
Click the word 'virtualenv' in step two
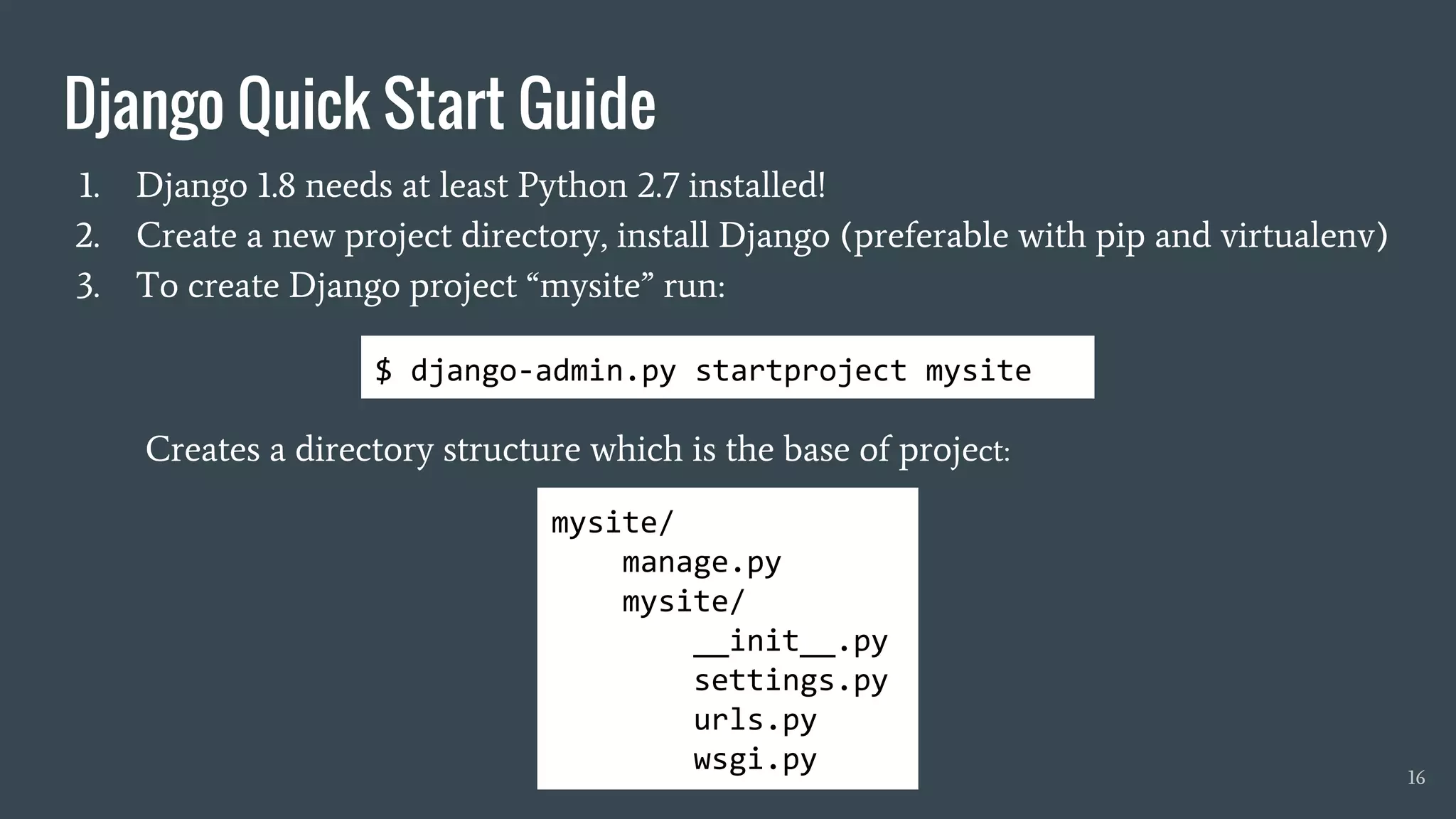coord(1297,236)
